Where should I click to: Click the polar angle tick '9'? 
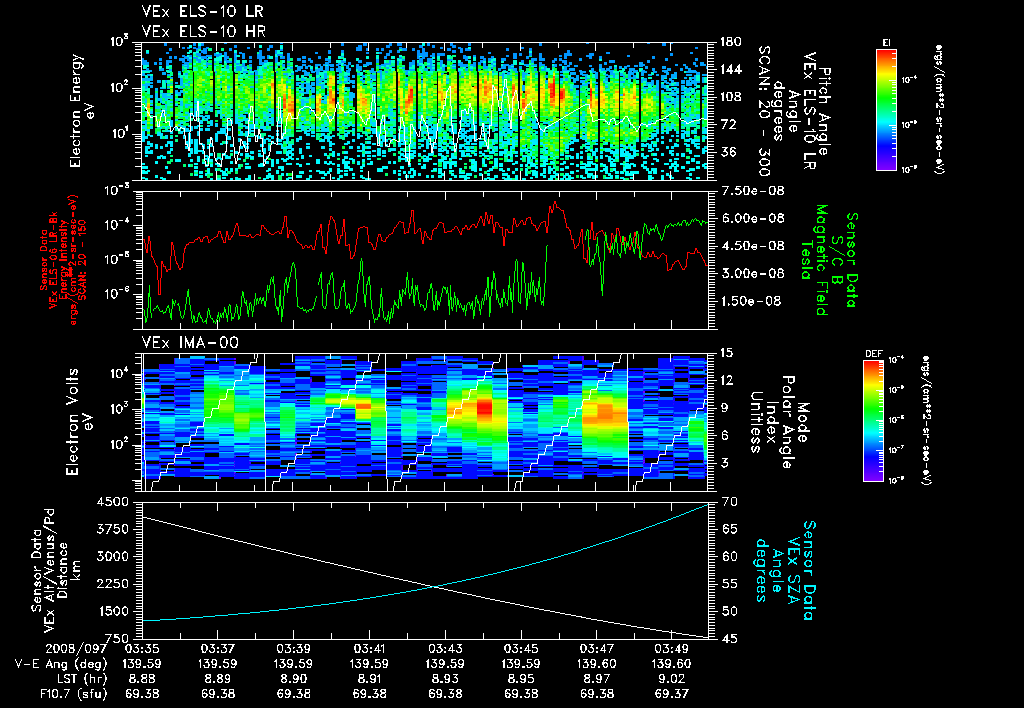pyautogui.click(x=725, y=408)
